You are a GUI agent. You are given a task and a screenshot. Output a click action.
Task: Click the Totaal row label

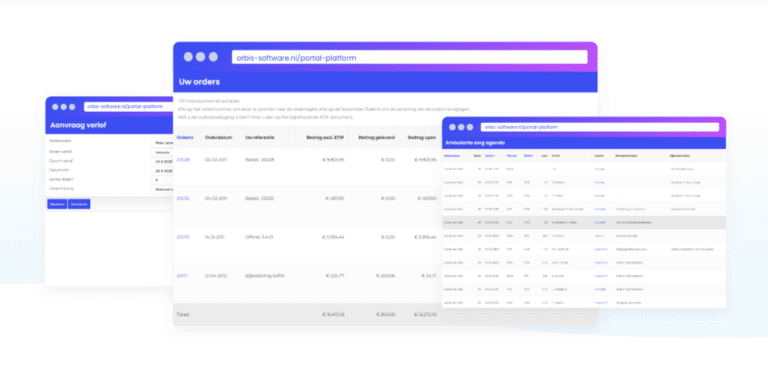pyautogui.click(x=183, y=315)
